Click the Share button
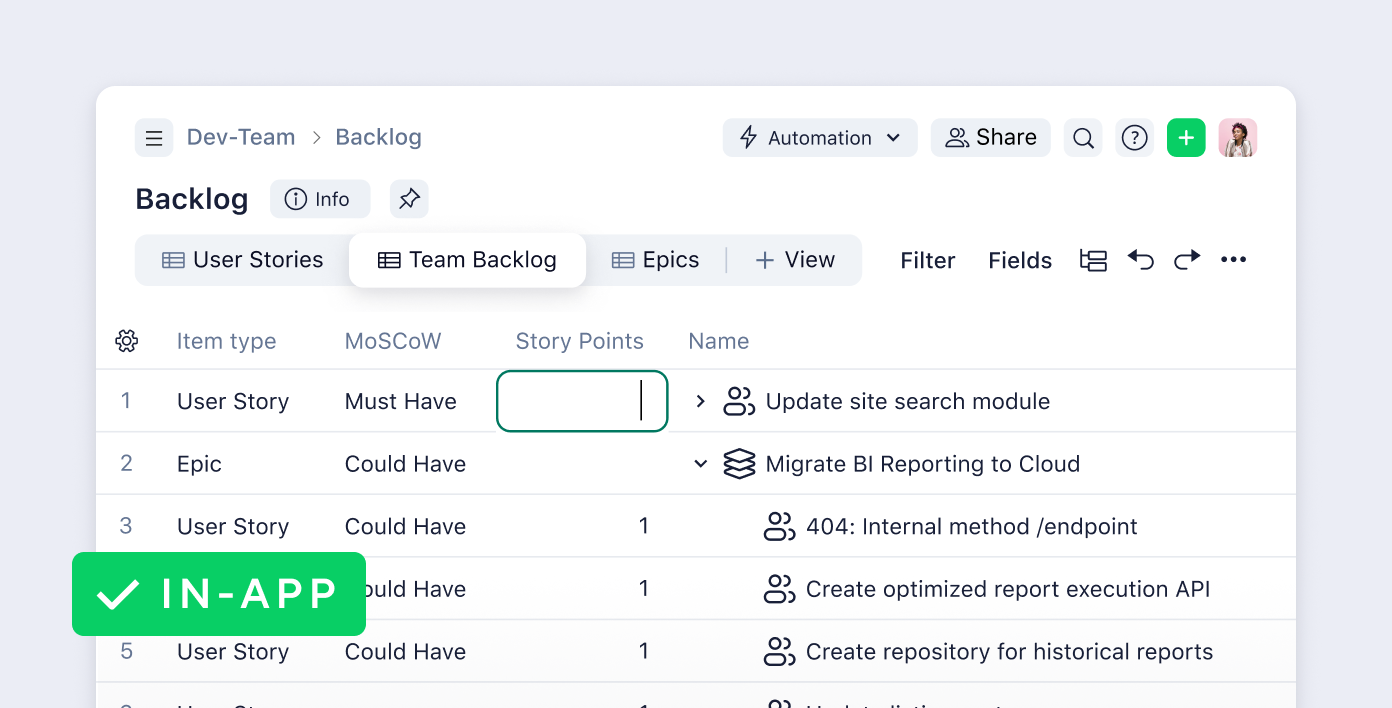The image size is (1392, 708). pyautogui.click(x=991, y=138)
